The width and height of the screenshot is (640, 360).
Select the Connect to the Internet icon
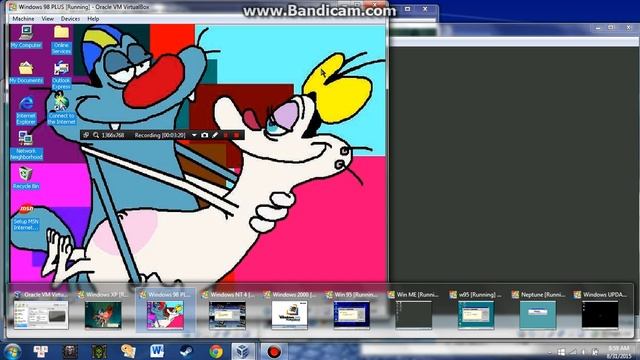(x=61, y=108)
